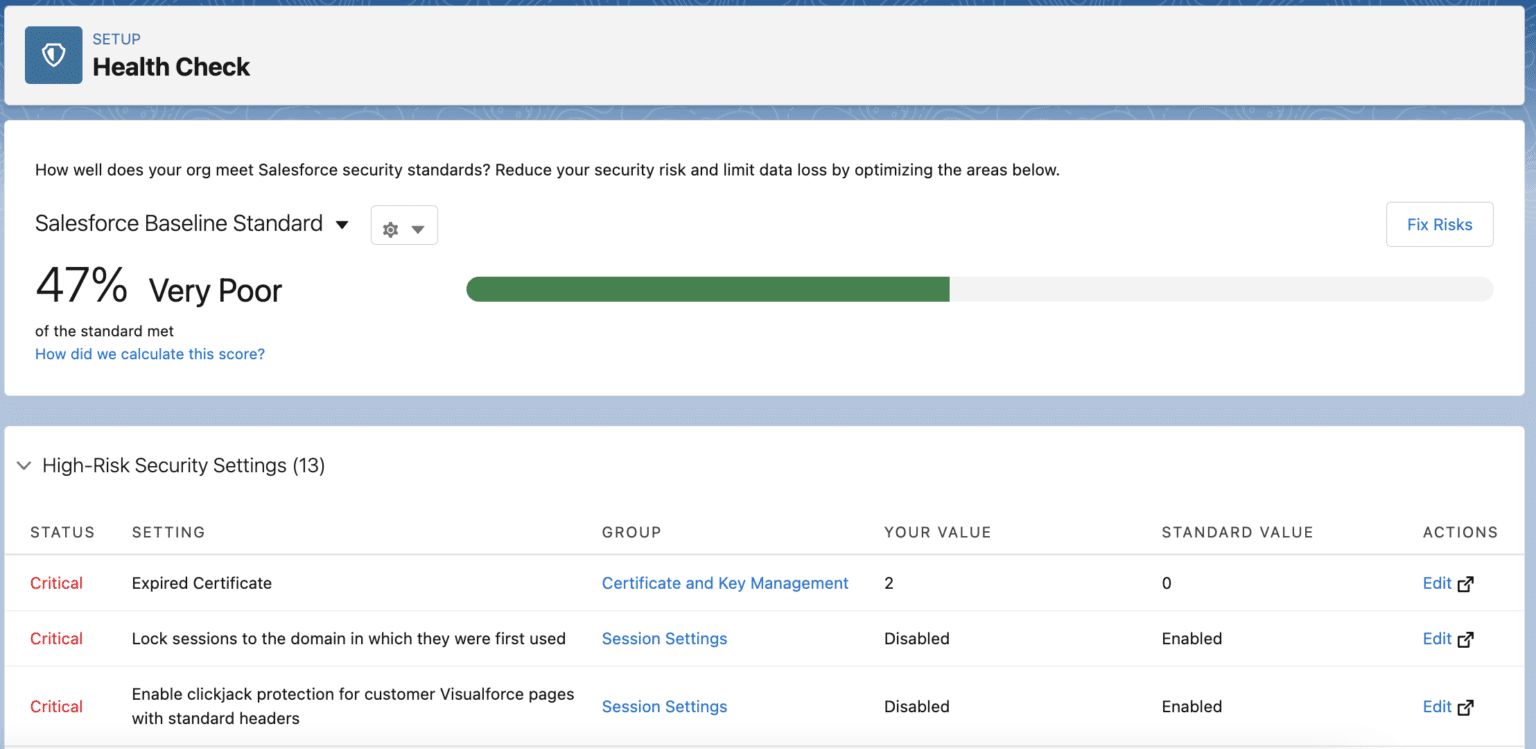Open Certificate and Key Management group
1536x749 pixels.
point(724,583)
